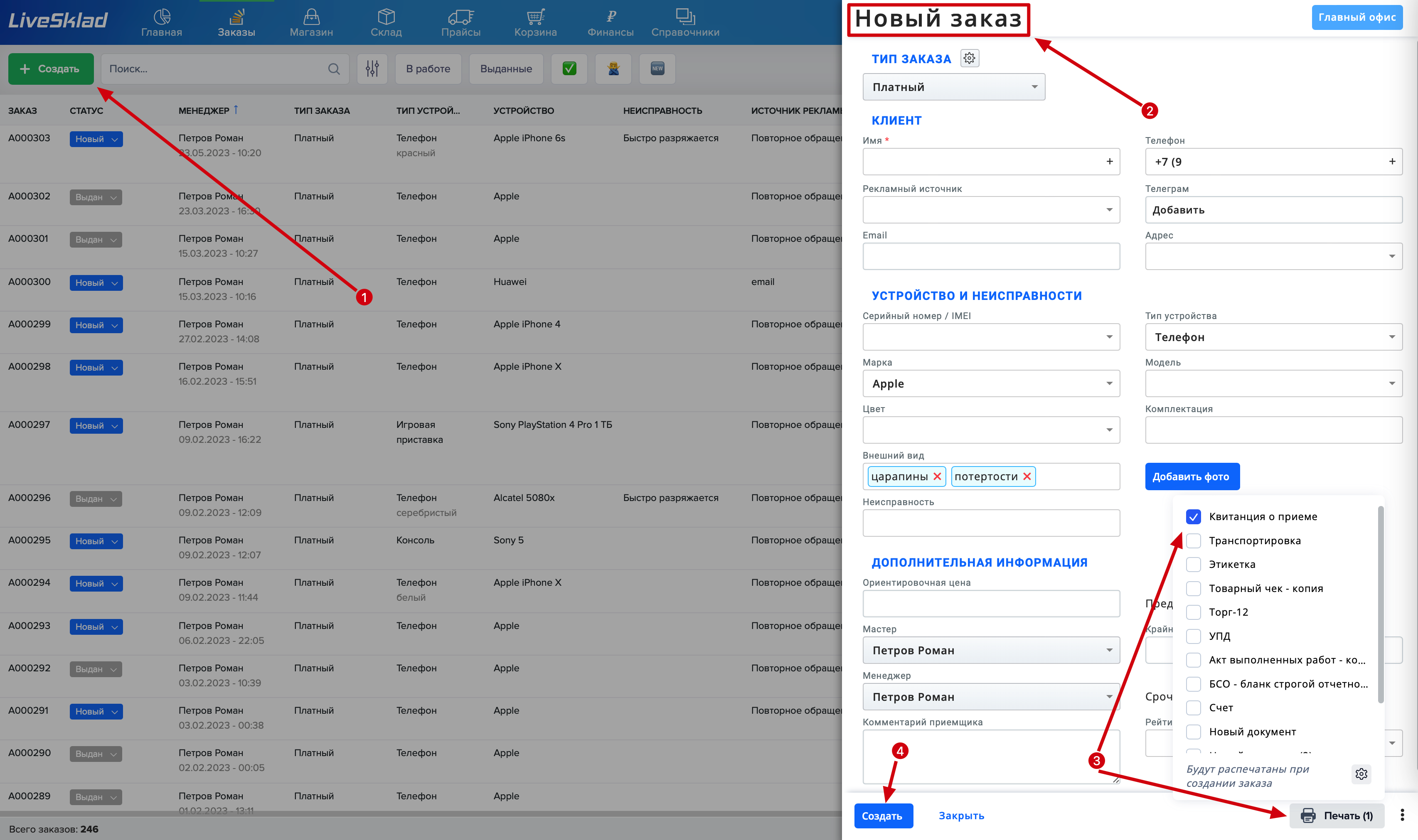
Task: Open status dropdown for order A000302
Action: 96,198
